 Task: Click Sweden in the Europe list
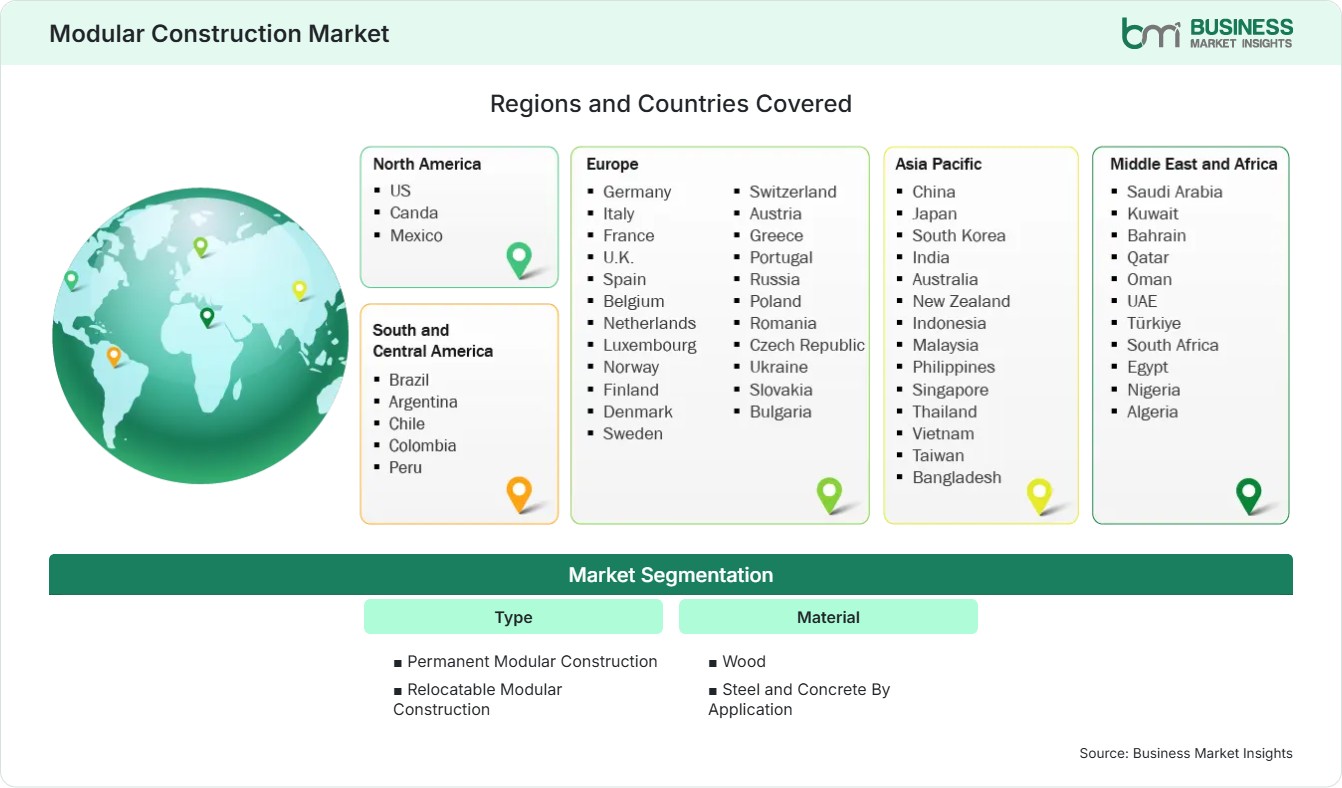(x=632, y=433)
